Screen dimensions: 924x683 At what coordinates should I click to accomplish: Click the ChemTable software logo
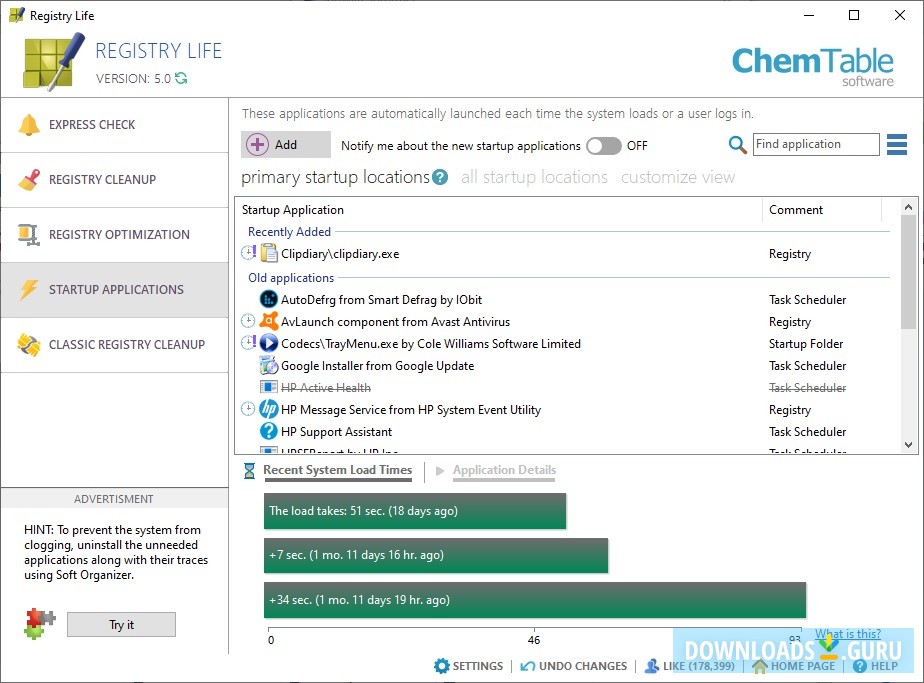coord(813,67)
